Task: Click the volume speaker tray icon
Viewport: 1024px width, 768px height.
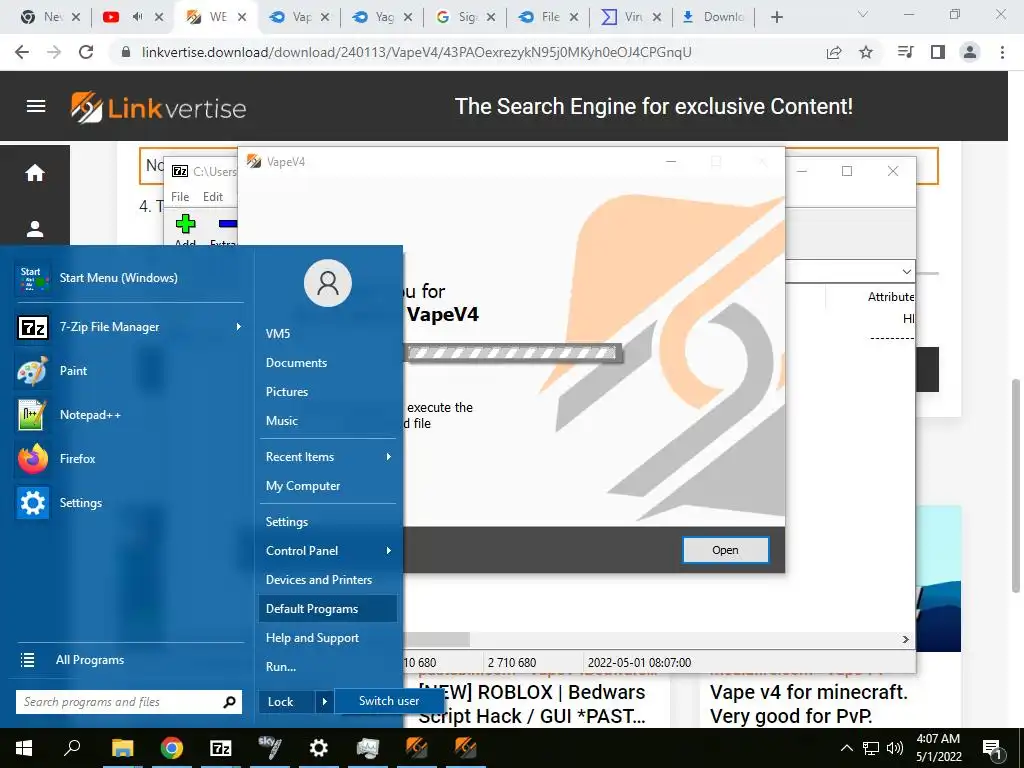Action: pos(895,748)
